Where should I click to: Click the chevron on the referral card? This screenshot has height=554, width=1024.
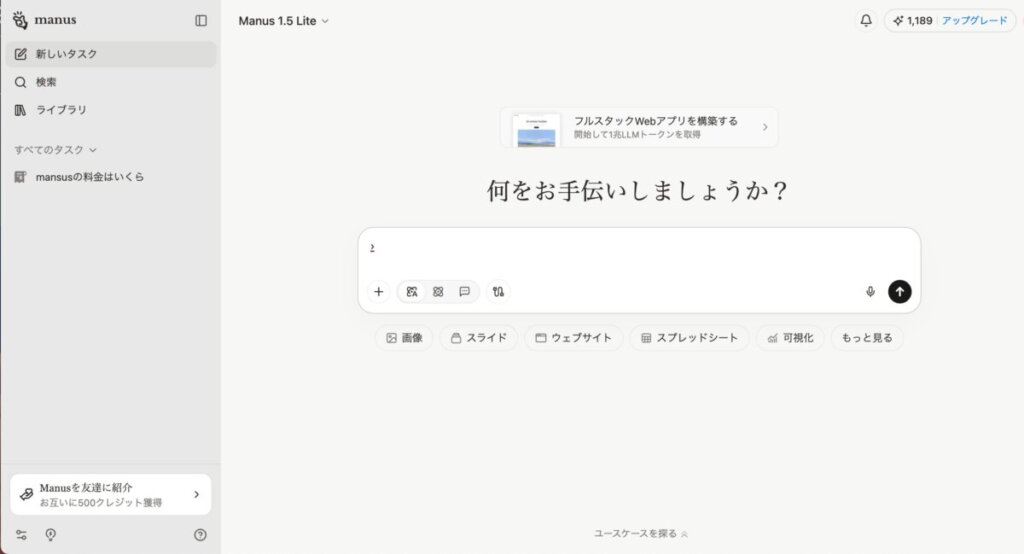pos(197,495)
